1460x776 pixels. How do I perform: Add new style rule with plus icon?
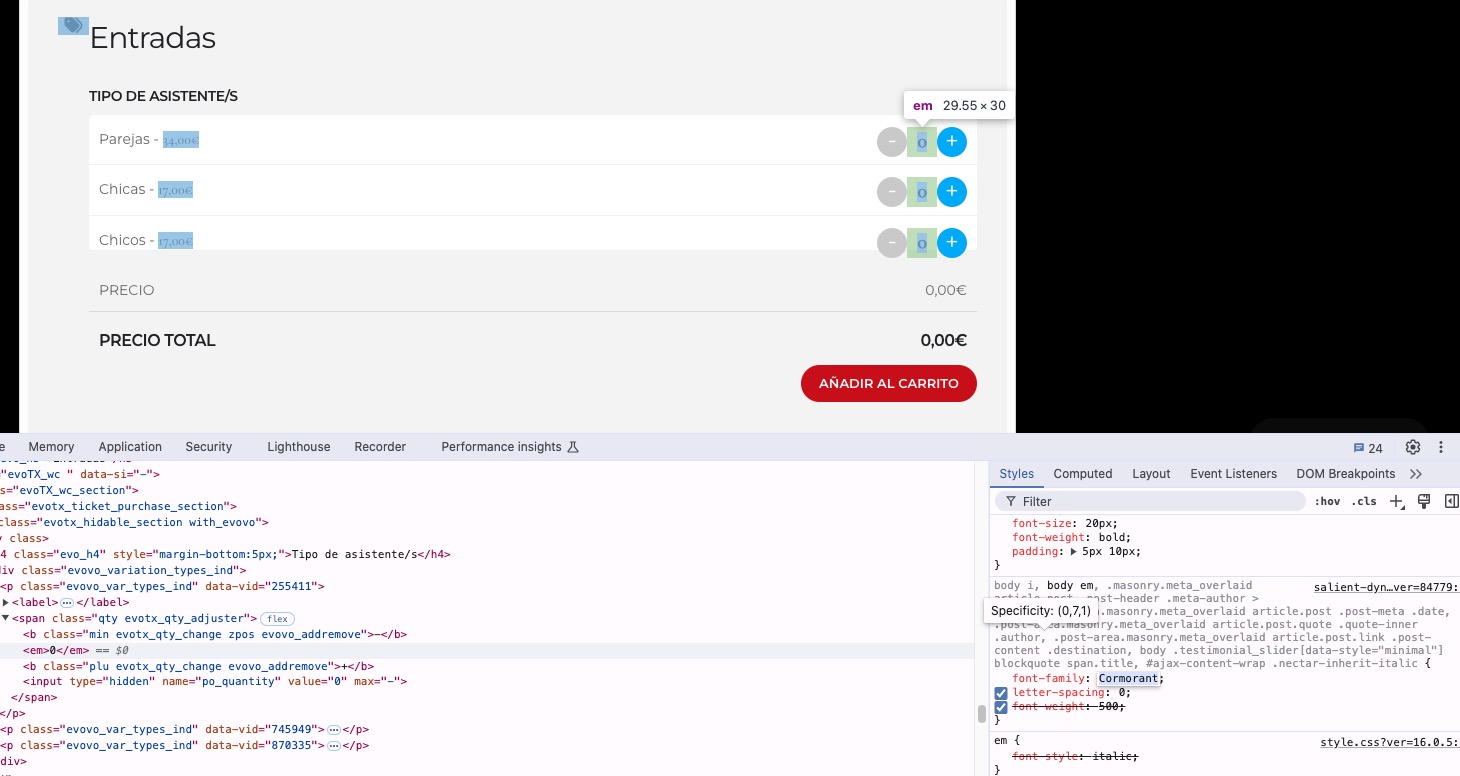(1397, 501)
